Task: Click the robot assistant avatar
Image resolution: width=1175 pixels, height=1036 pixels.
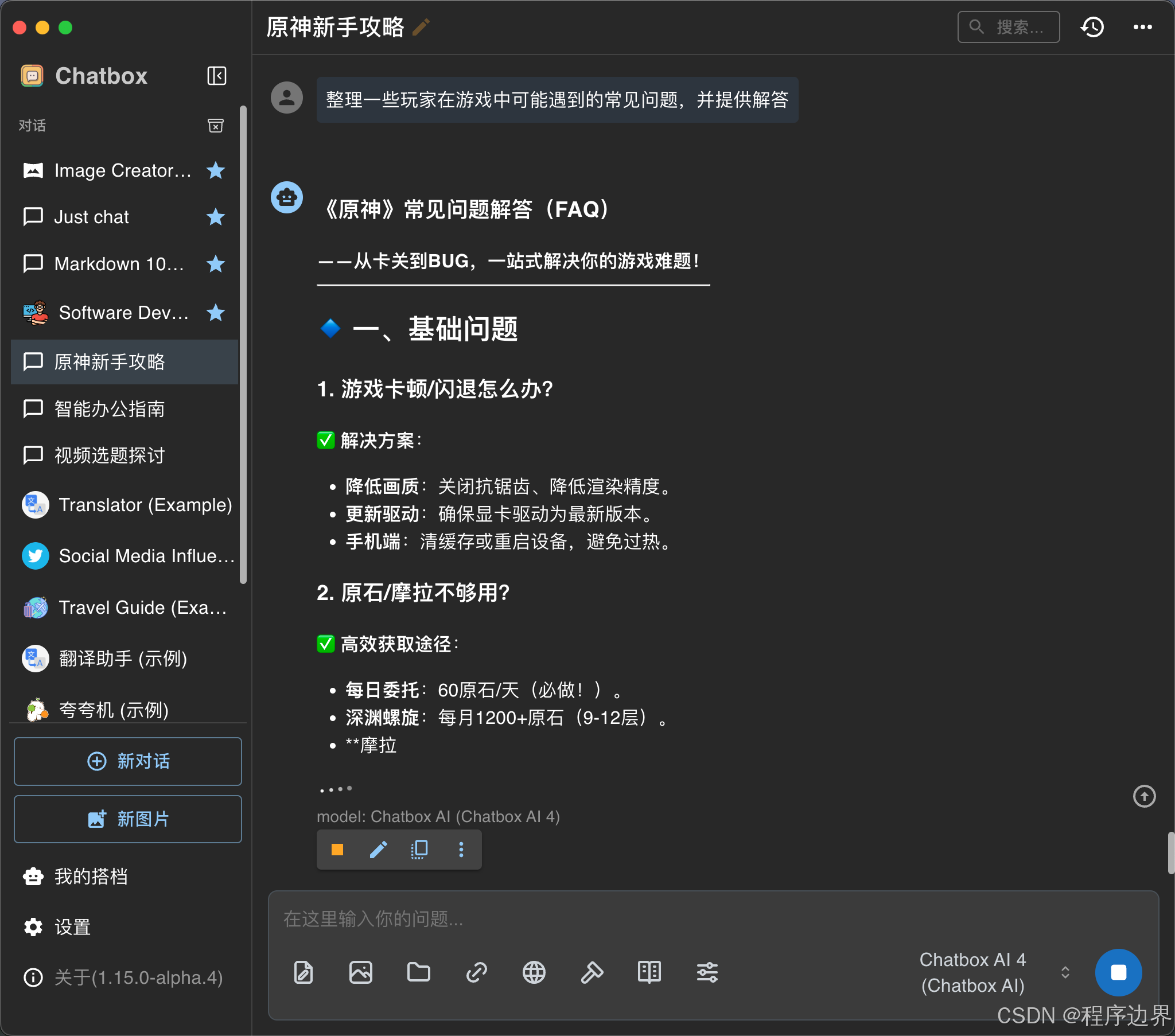Action: pyautogui.click(x=287, y=197)
